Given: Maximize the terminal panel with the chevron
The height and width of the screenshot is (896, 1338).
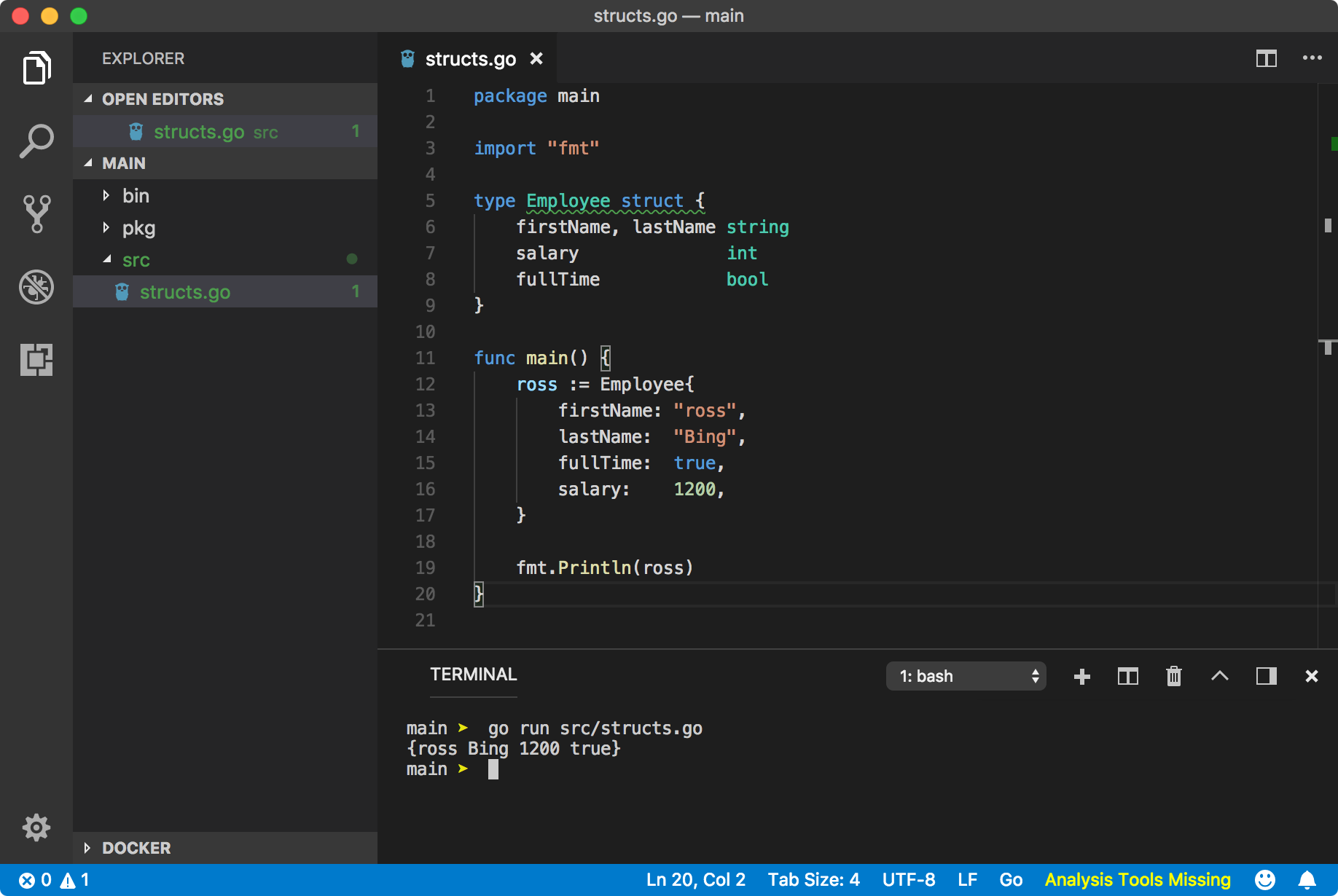Looking at the screenshot, I should (x=1220, y=676).
